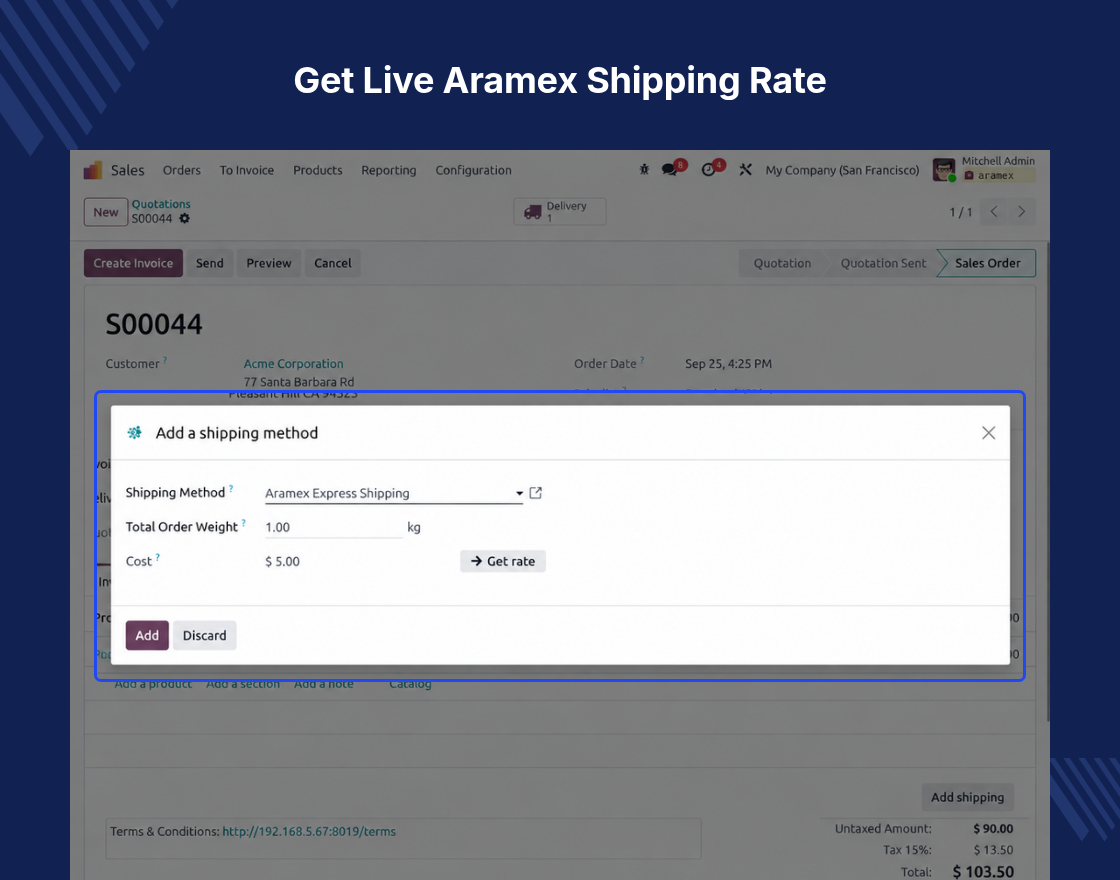The height and width of the screenshot is (880, 1120).
Task: Open the Sales app home icon
Action: tap(93, 170)
